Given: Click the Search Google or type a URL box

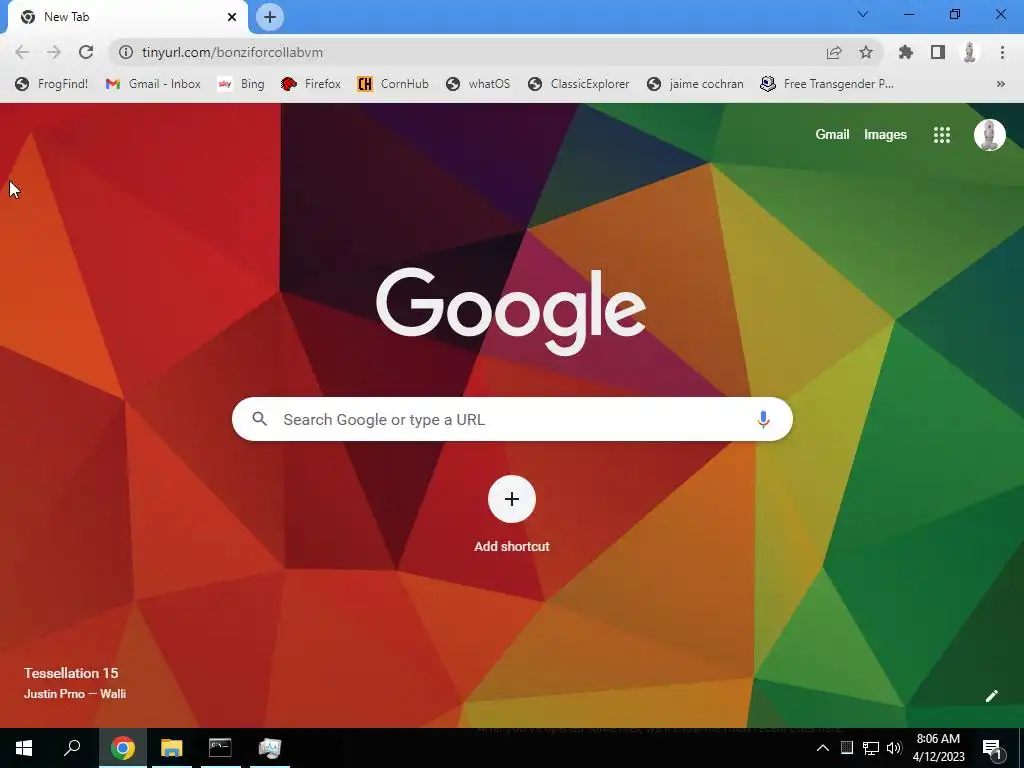Looking at the screenshot, I should [x=512, y=419].
